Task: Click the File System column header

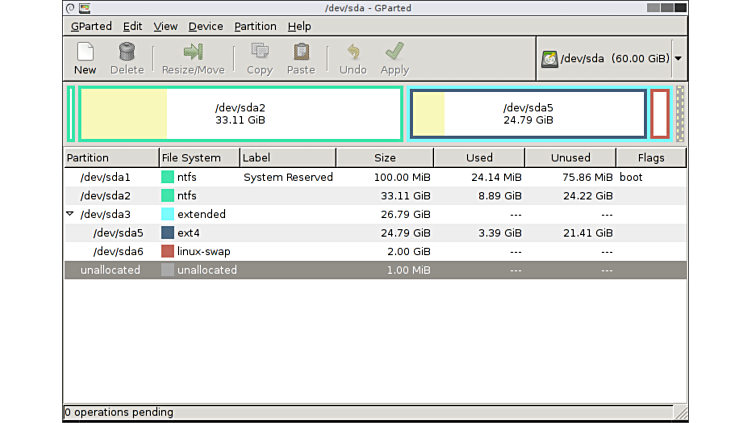Action: [199, 158]
